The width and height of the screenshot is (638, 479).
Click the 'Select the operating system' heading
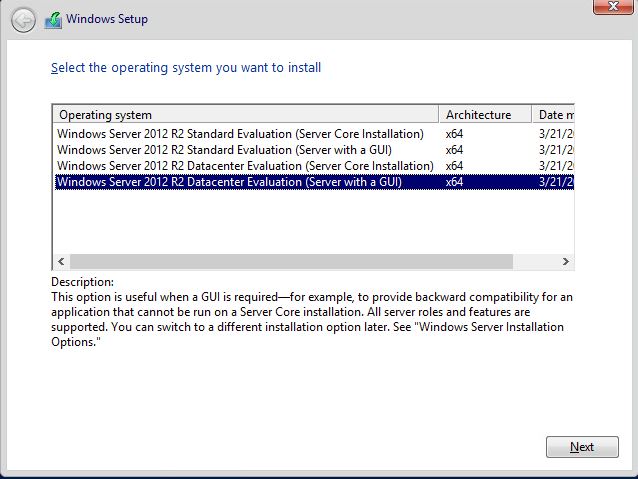point(186,68)
